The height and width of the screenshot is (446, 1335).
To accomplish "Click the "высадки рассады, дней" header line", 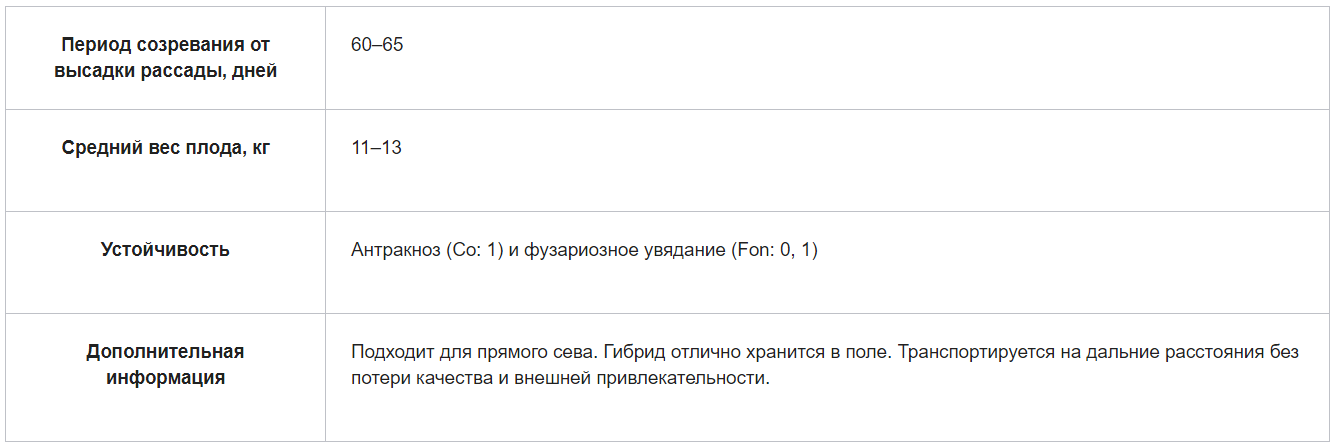I will [165, 71].
